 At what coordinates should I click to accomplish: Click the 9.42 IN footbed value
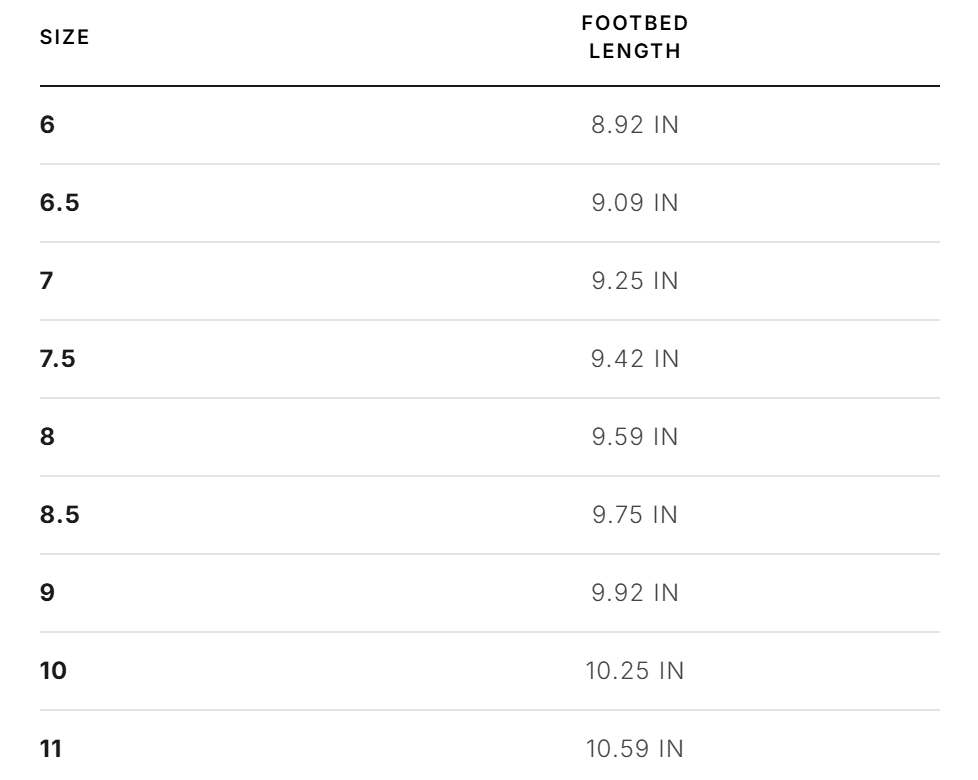tap(635, 359)
